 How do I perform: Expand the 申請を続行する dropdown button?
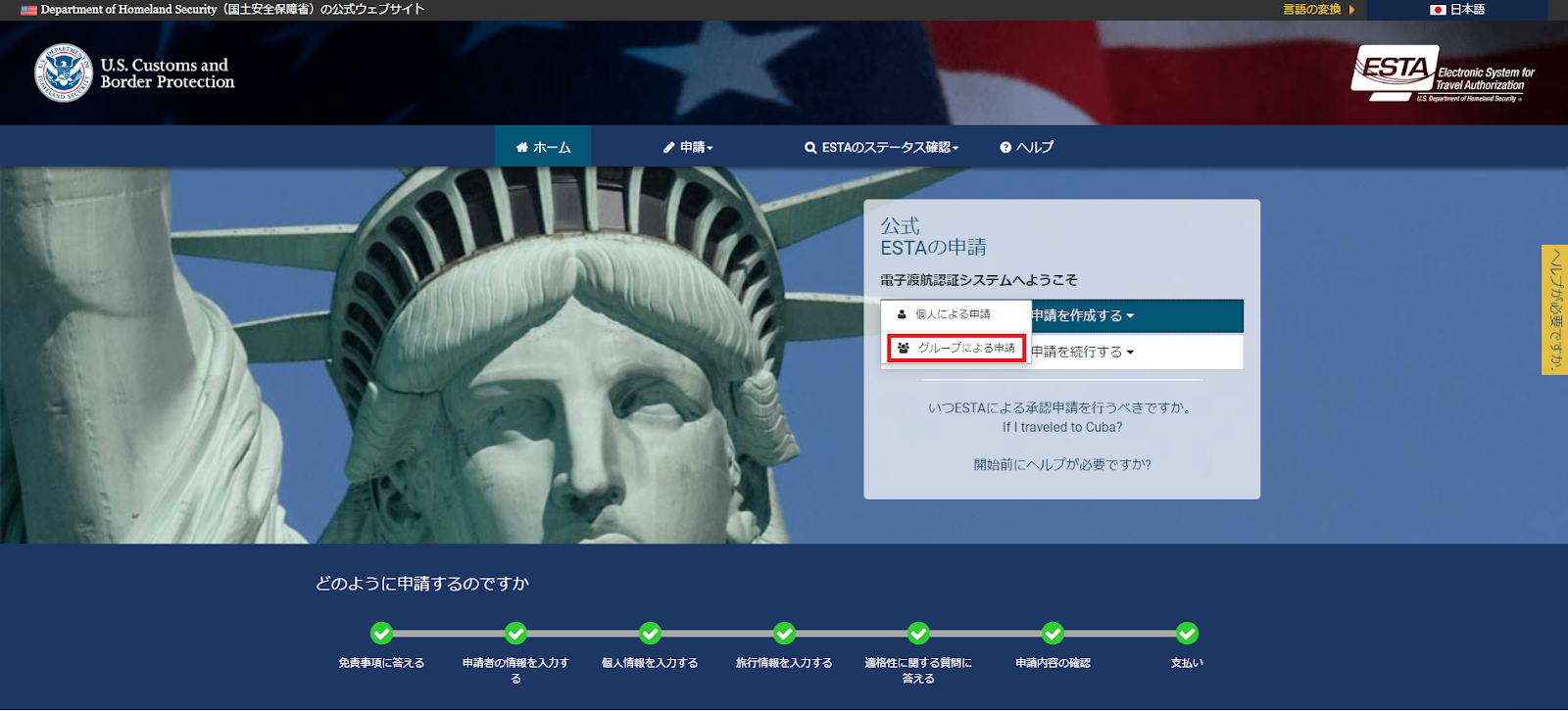(x=1137, y=352)
